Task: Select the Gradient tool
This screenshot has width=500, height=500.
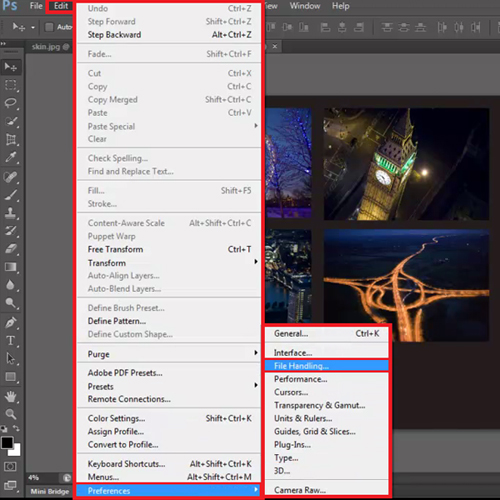Action: [11, 267]
